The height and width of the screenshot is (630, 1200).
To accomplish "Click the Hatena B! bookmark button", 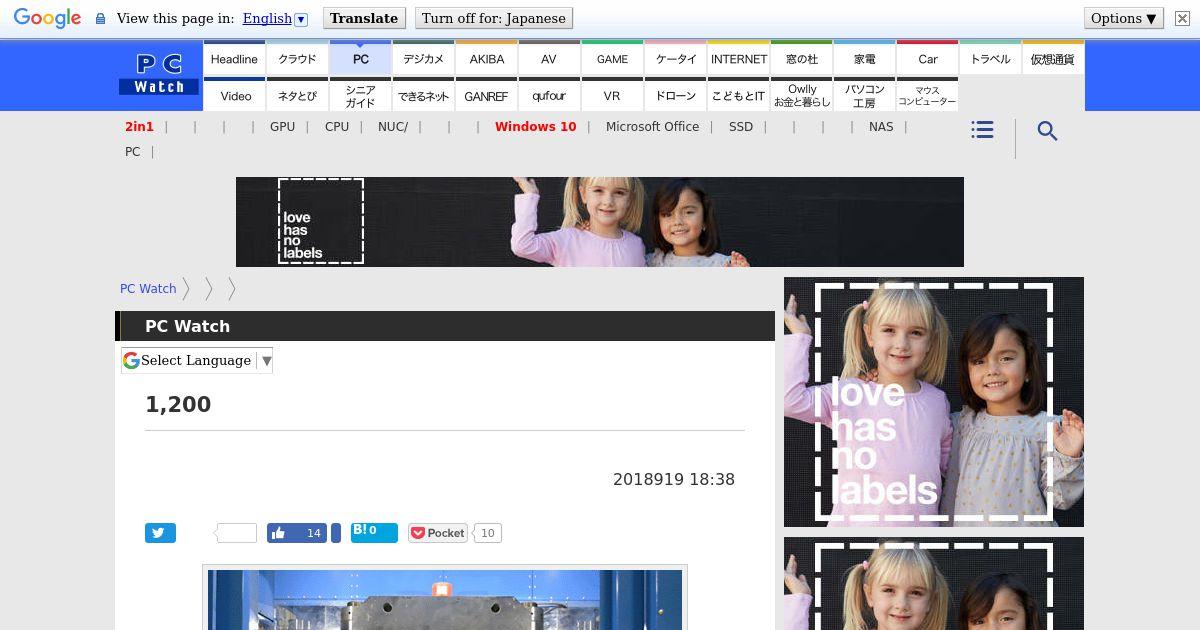I will [x=374, y=533].
